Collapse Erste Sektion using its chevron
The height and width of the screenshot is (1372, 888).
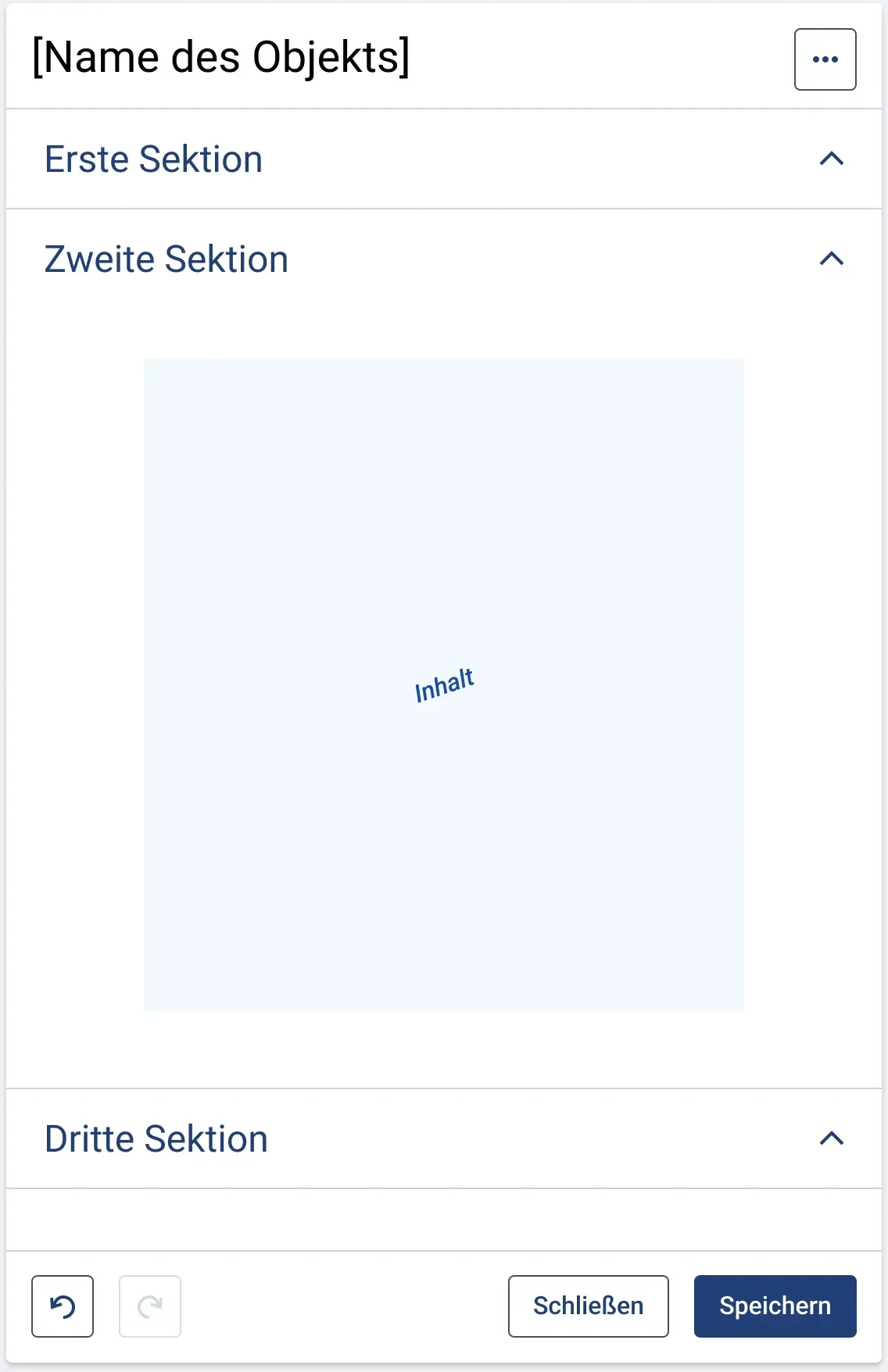pos(832,159)
